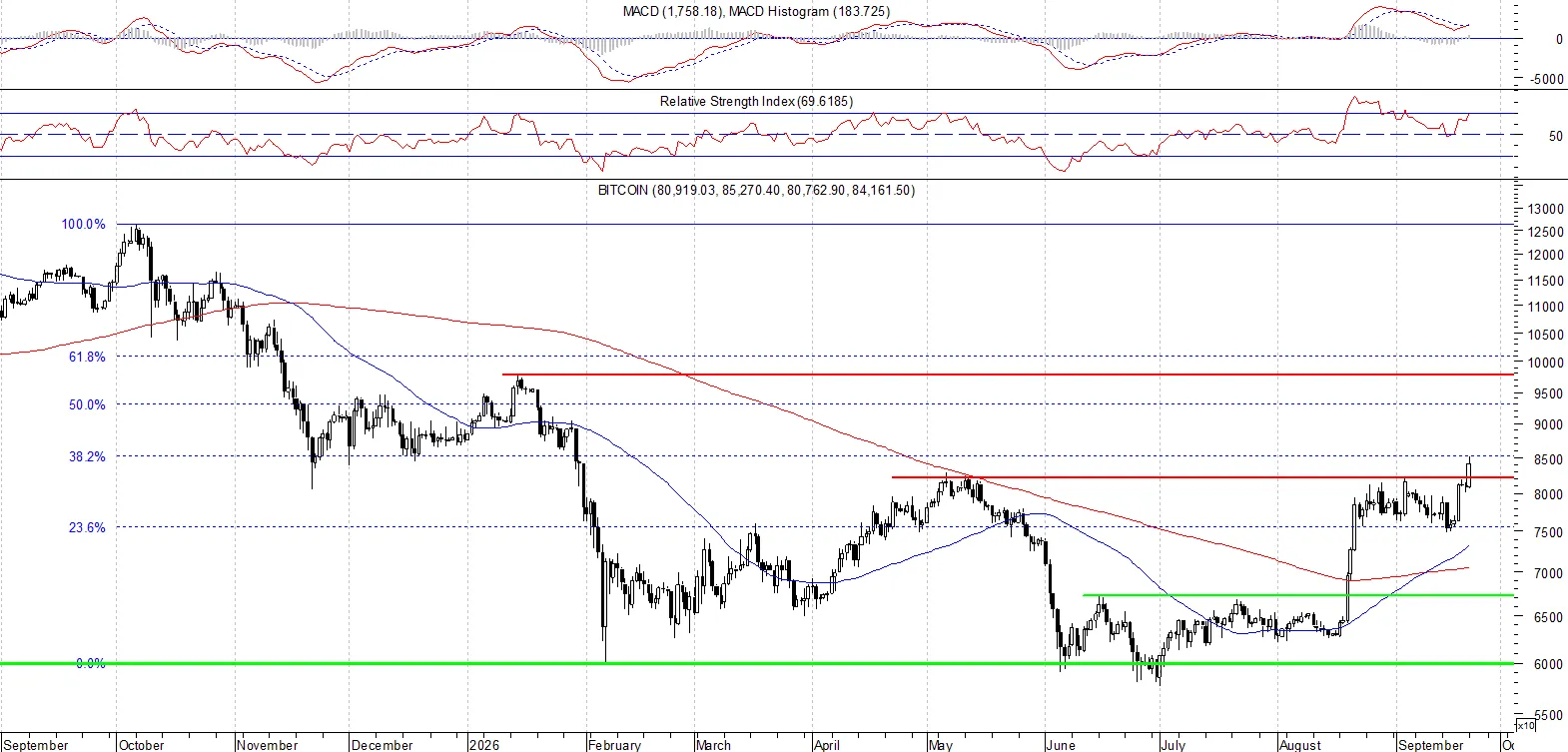This screenshot has height=752, width=1568.
Task: Click the 12500 price axis value
Action: 1545,232
